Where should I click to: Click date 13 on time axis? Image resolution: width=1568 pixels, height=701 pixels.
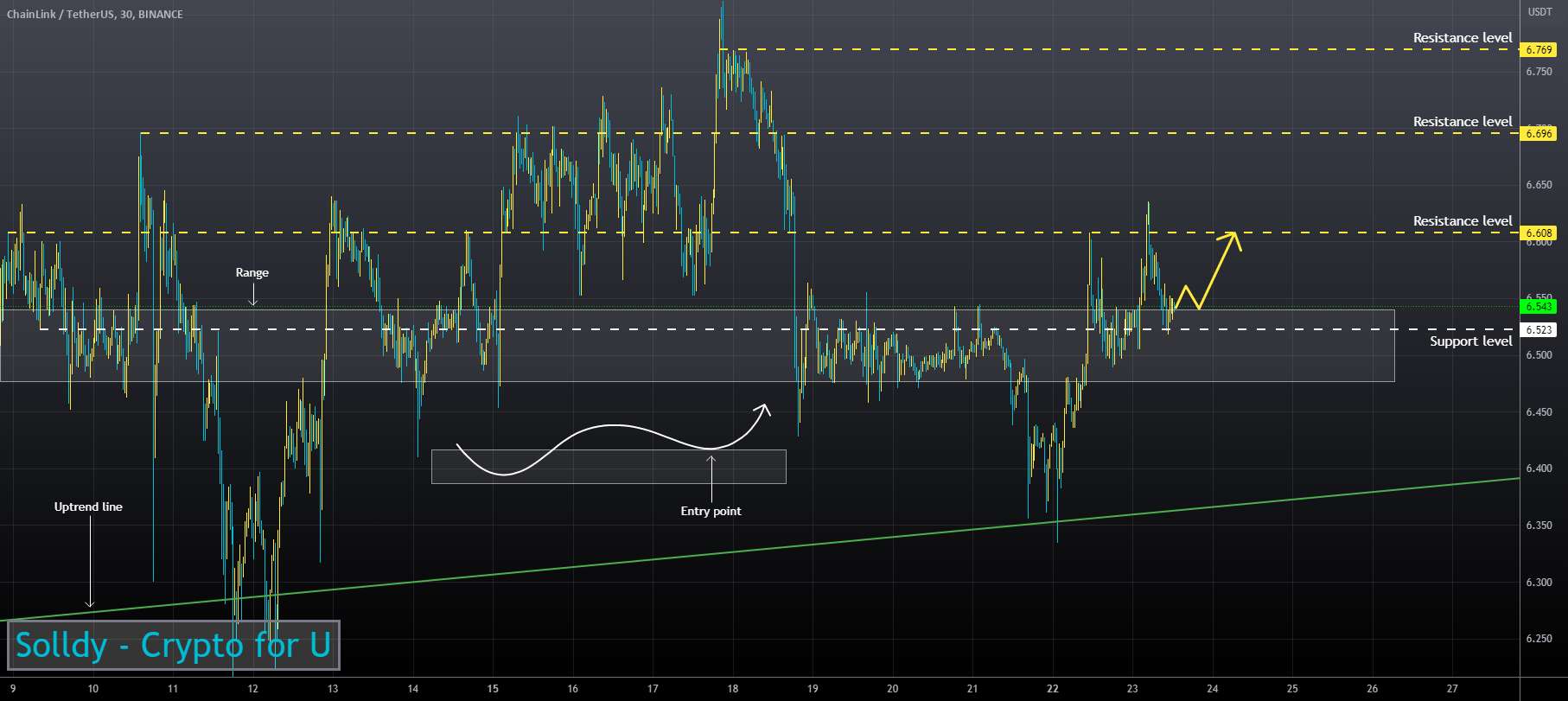(333, 689)
